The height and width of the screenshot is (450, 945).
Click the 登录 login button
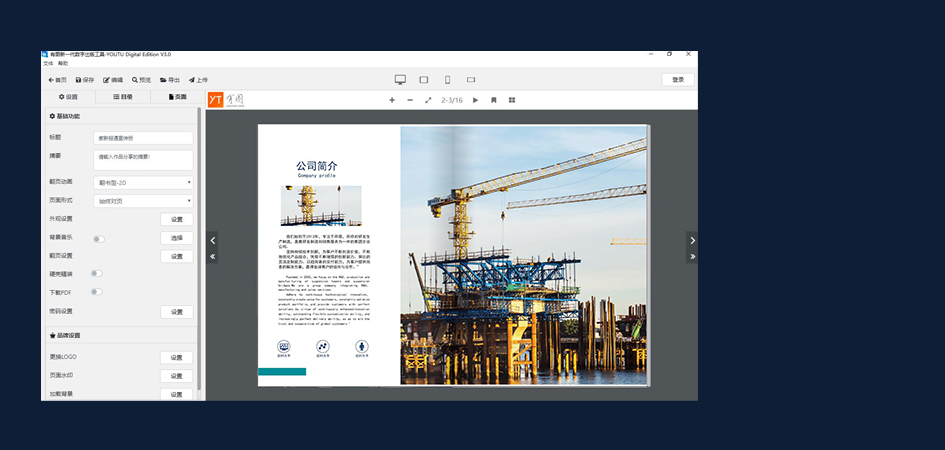[x=678, y=80]
